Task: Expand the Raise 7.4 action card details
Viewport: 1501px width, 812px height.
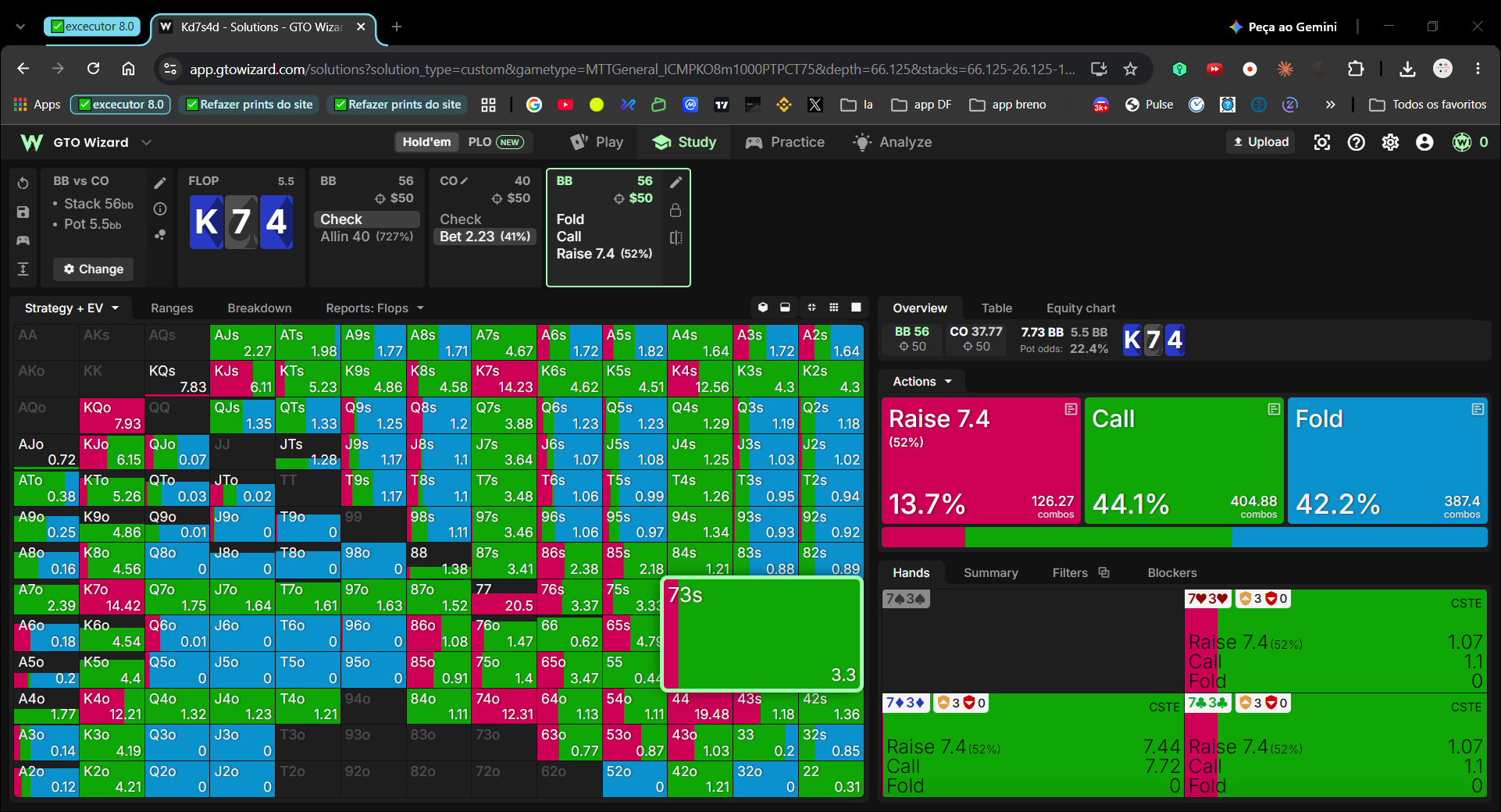Action: [x=1071, y=409]
